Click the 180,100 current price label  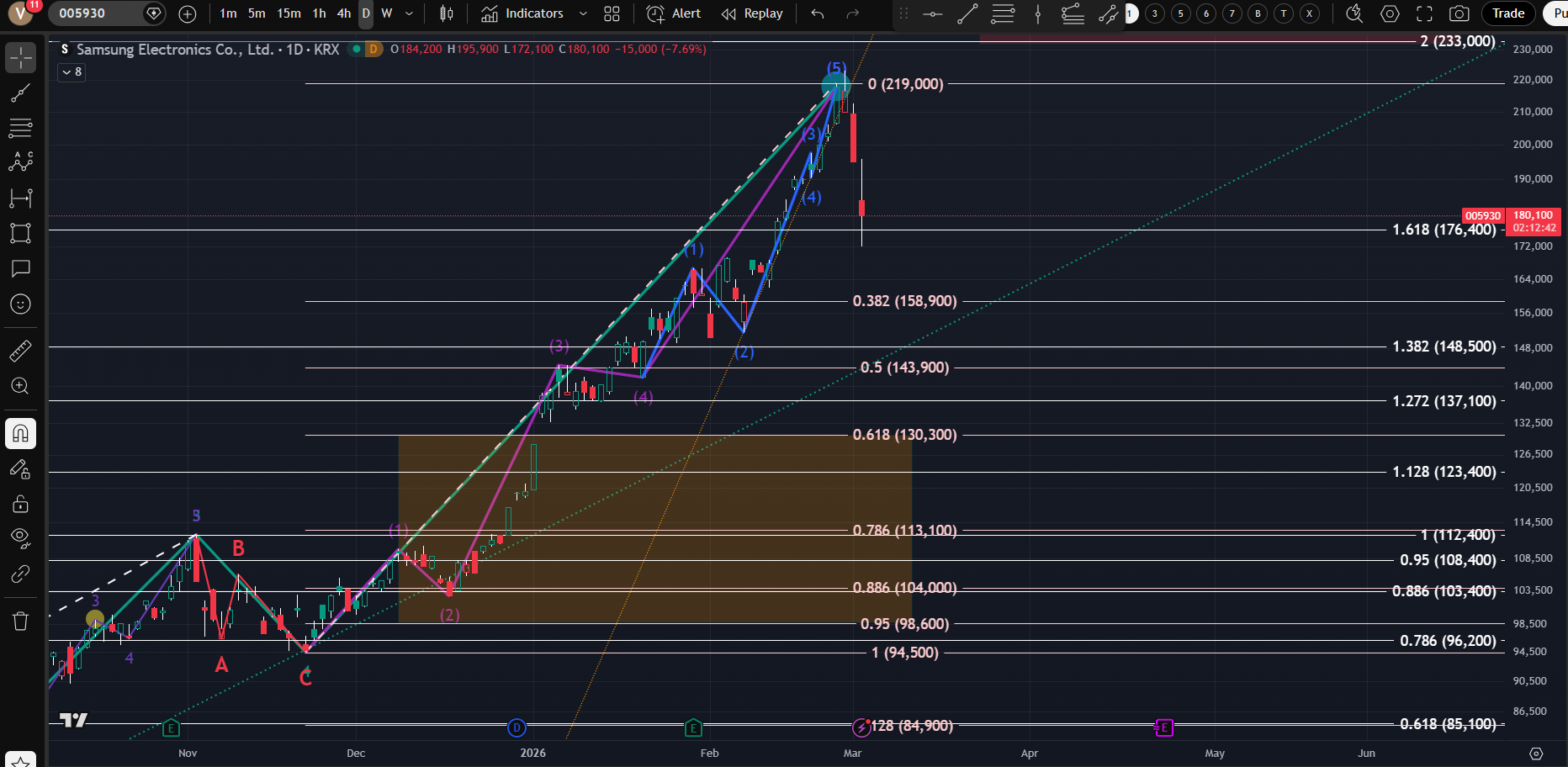(x=1533, y=216)
